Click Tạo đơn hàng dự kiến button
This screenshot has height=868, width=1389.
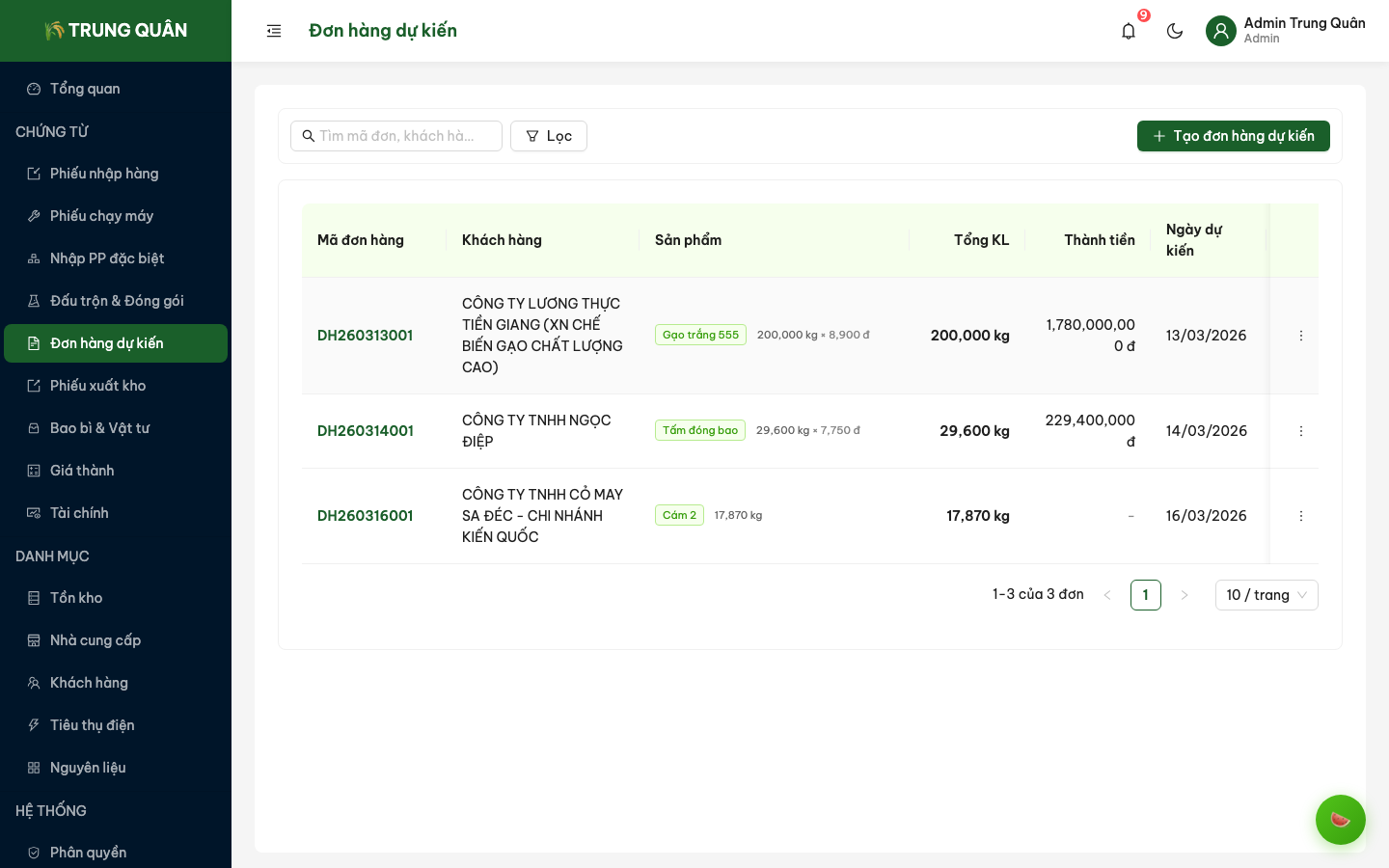(1233, 136)
